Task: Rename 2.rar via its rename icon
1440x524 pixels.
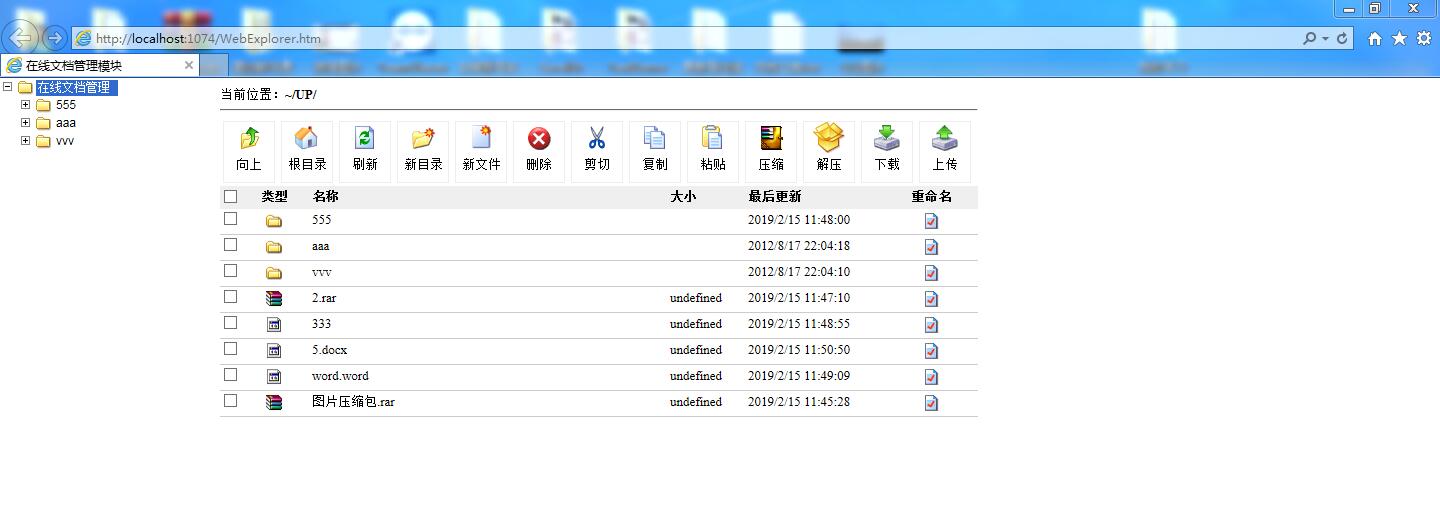Action: point(931,299)
